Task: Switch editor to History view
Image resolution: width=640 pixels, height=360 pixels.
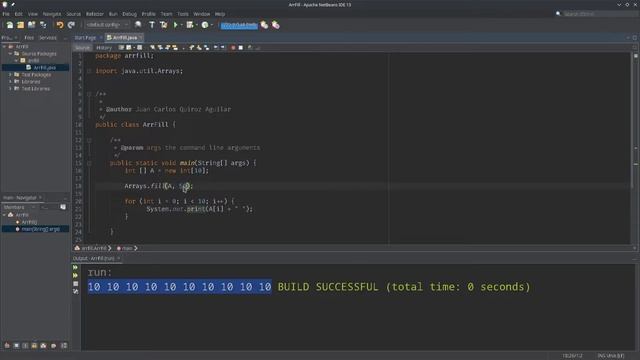Action: pos(104,48)
